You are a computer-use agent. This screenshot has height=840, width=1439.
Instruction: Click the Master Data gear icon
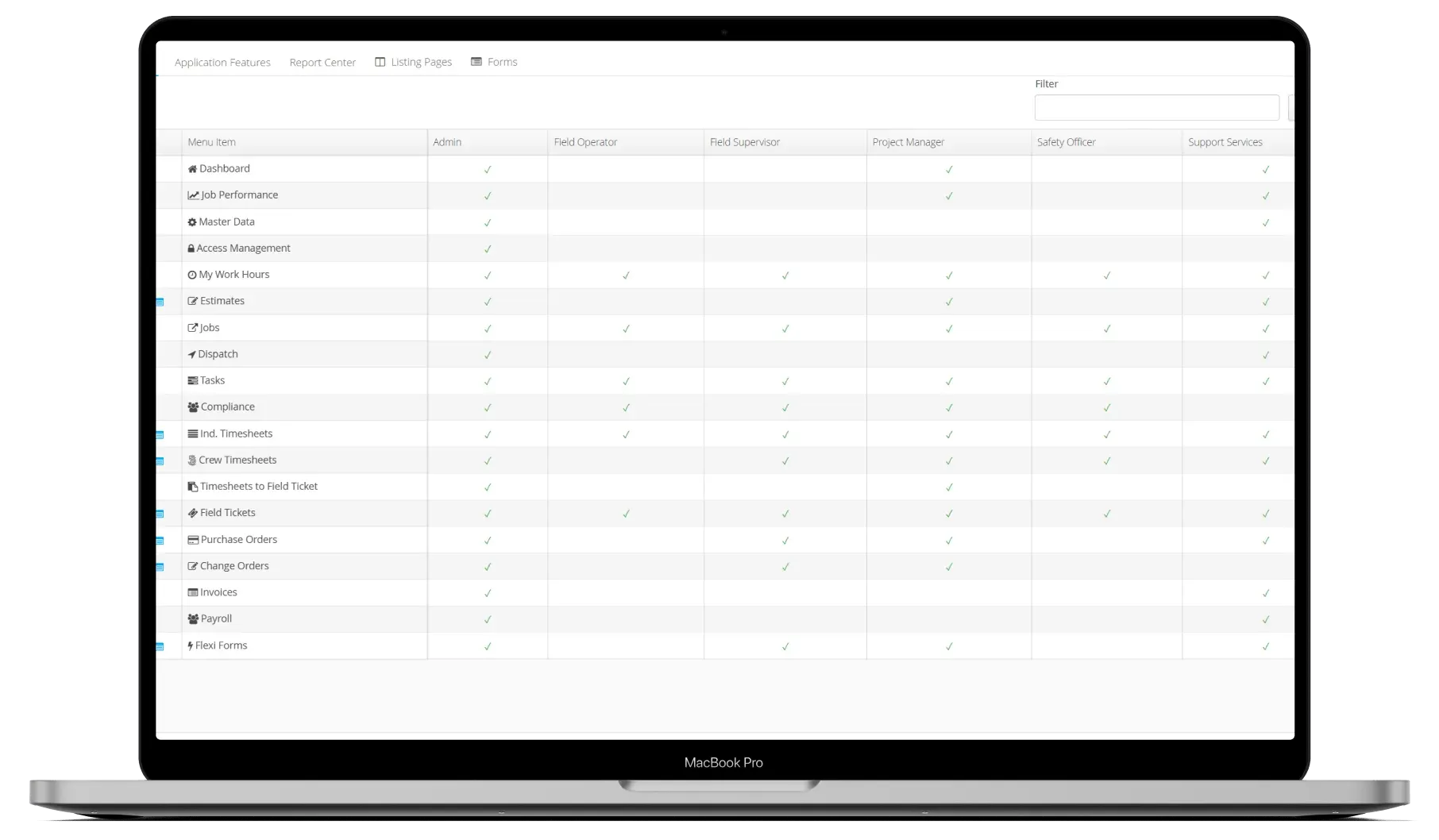coord(192,222)
